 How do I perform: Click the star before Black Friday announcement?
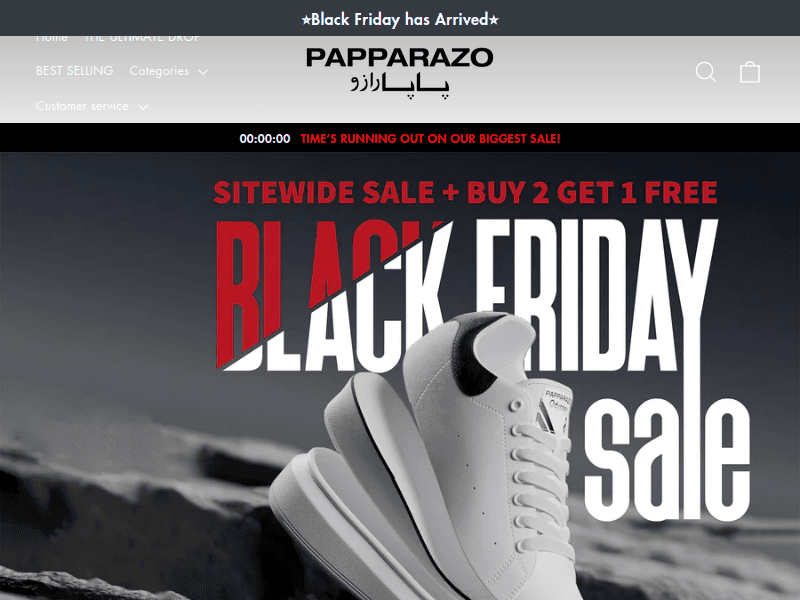click(x=306, y=20)
